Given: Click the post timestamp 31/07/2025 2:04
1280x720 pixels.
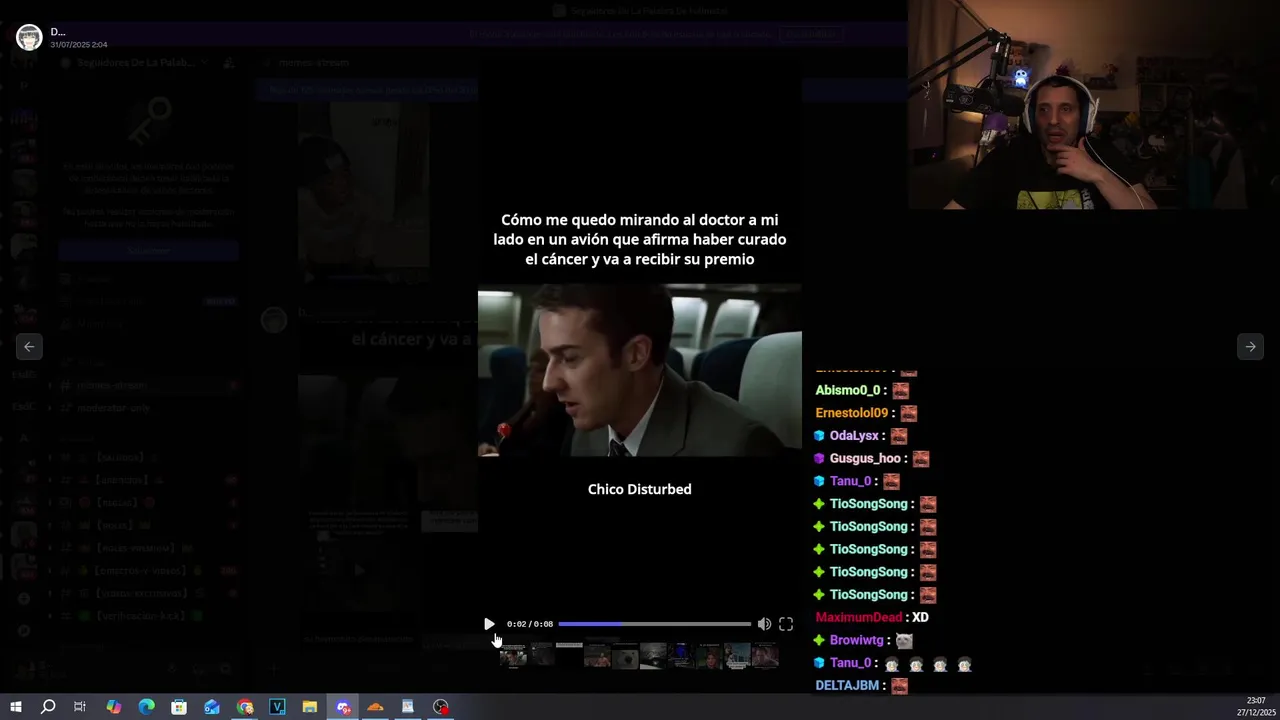Looking at the screenshot, I should click(79, 45).
